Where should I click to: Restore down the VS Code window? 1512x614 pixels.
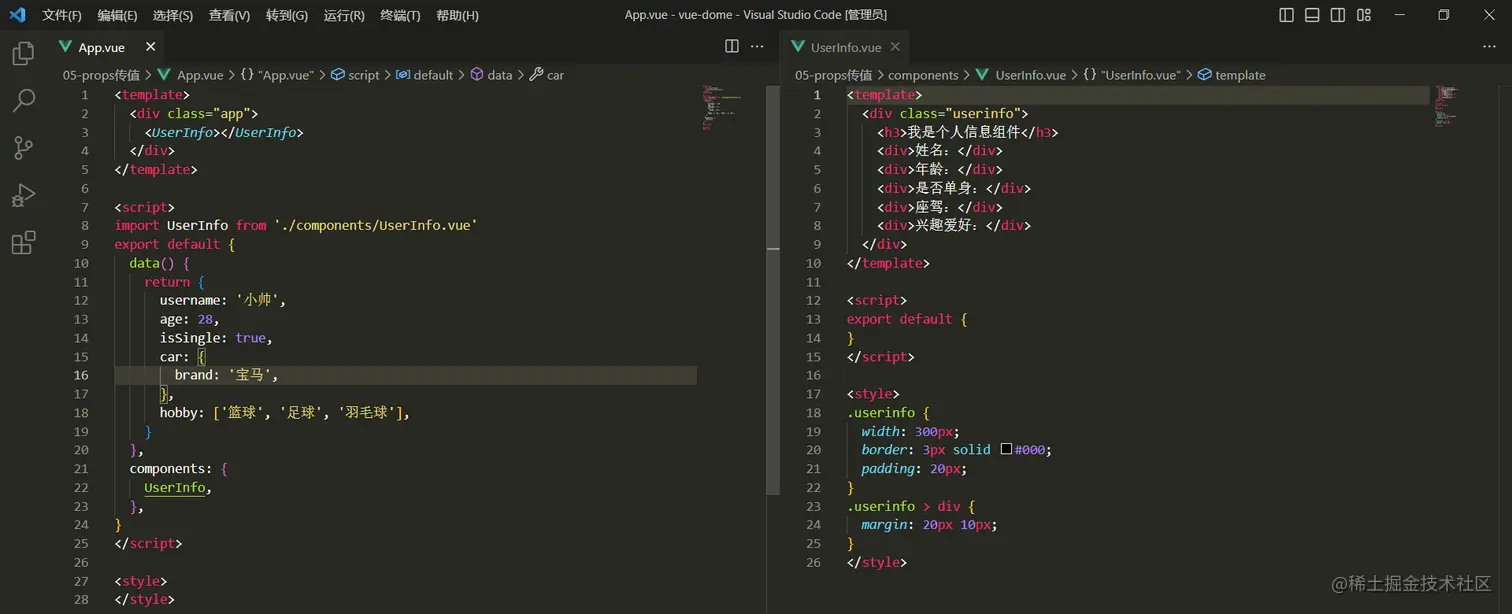click(x=1443, y=15)
